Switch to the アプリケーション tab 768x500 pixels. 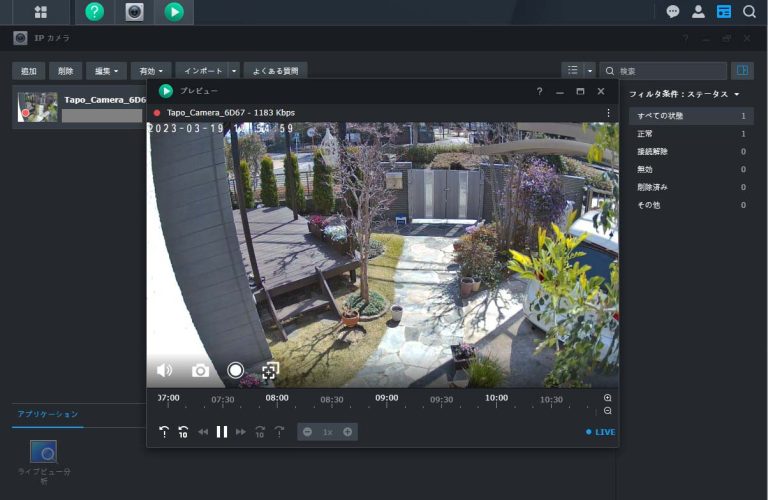click(x=48, y=414)
